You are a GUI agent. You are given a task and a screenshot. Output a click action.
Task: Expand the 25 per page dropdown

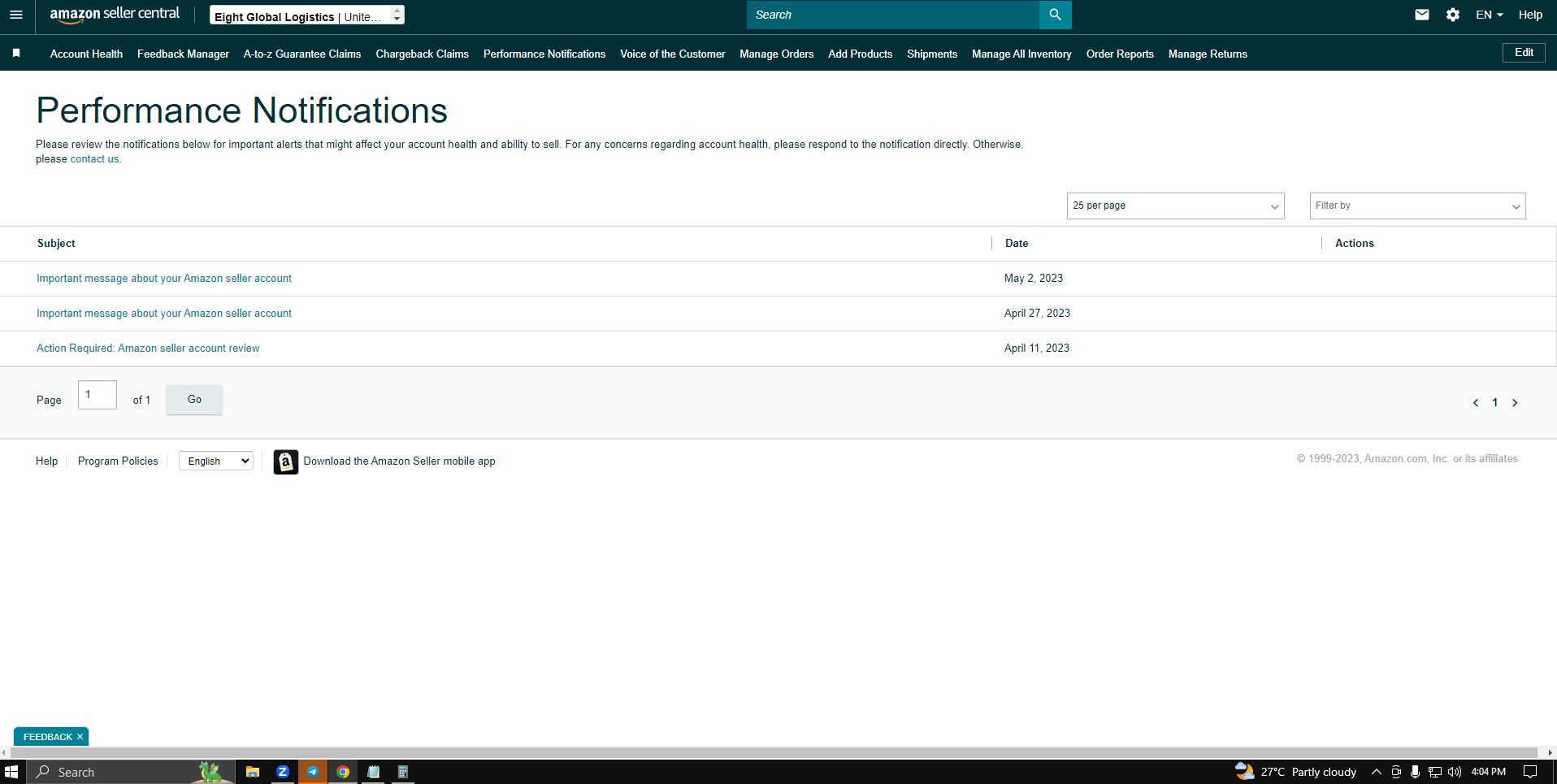(x=1175, y=206)
